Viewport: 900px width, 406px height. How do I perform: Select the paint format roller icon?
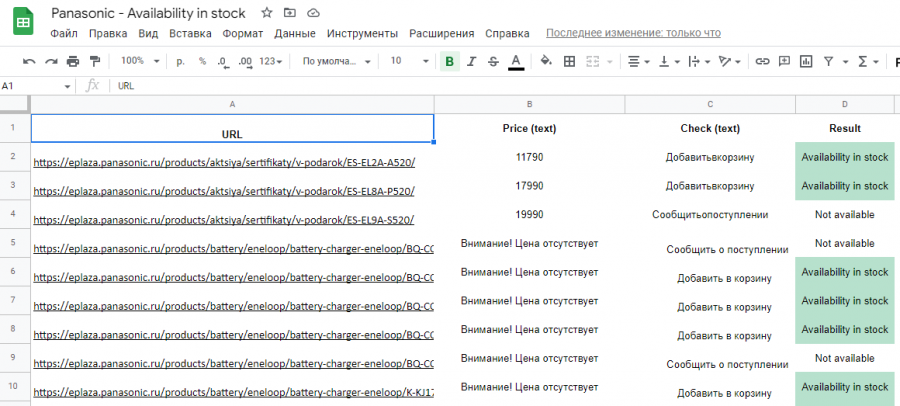coord(95,61)
